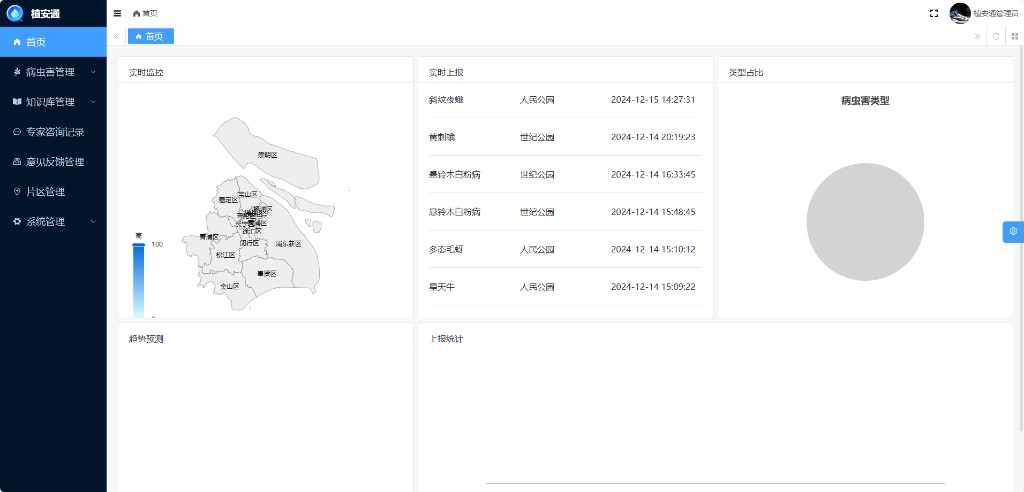This screenshot has height=492, width=1024.
Task: Click the tab bar scroll-left double arrow
Action: tap(117, 37)
